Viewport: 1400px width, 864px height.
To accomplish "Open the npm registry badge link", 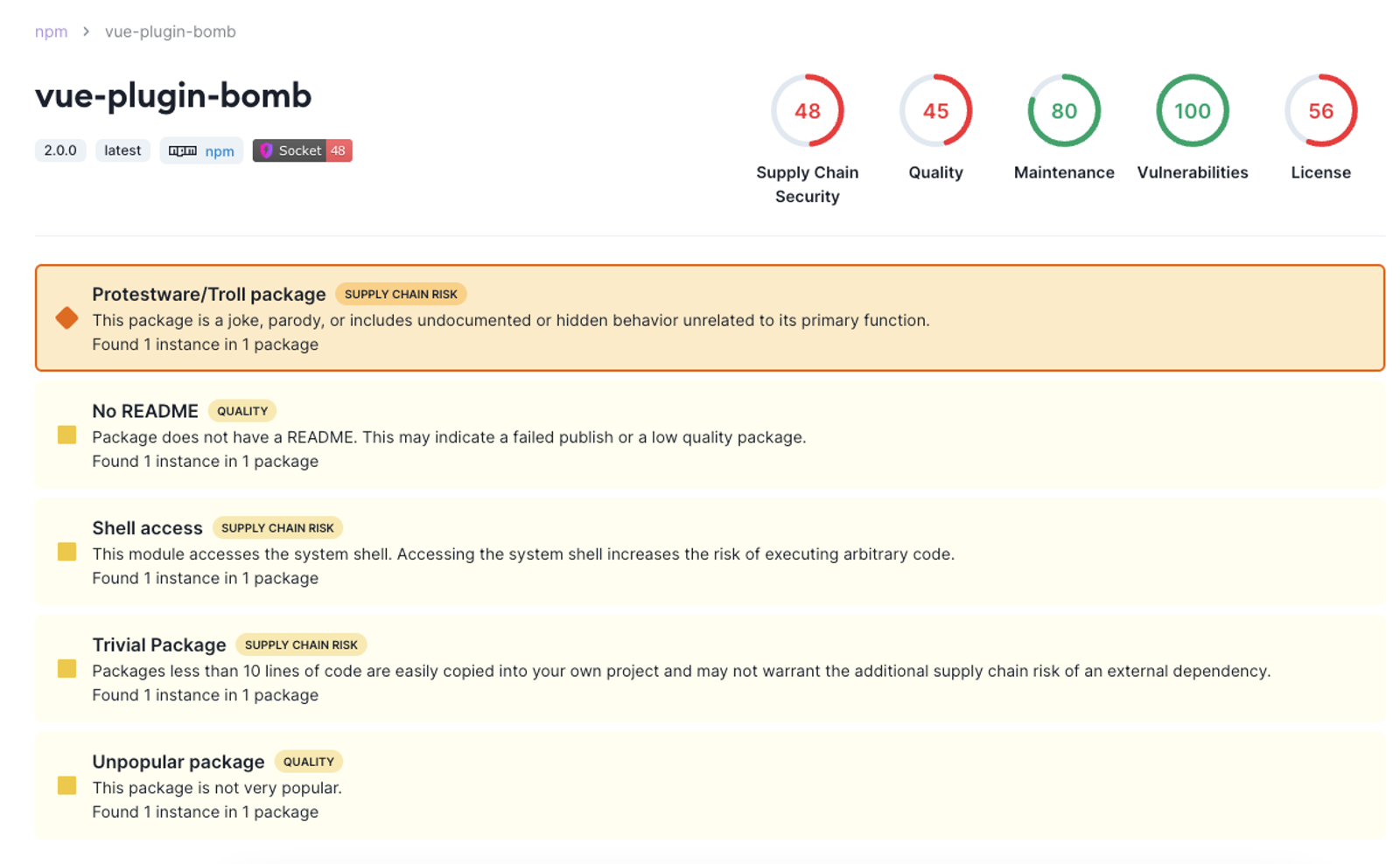I will coord(201,150).
